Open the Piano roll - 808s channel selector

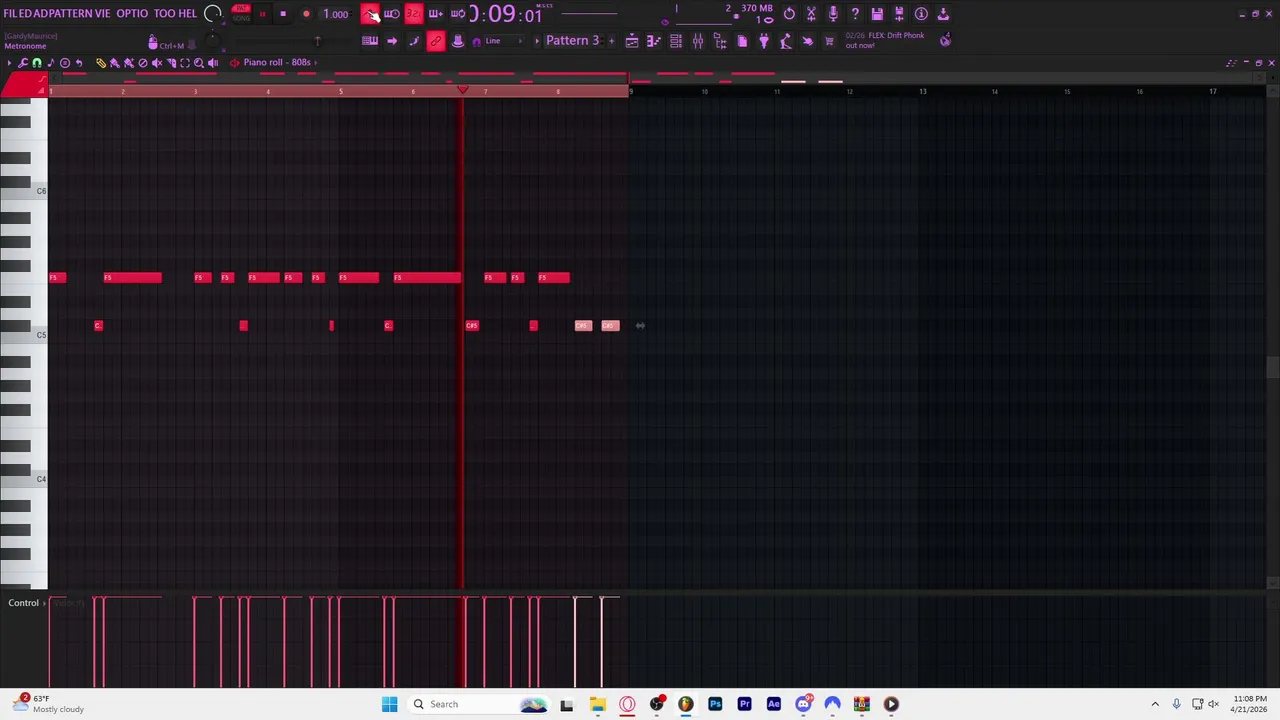[x=277, y=62]
